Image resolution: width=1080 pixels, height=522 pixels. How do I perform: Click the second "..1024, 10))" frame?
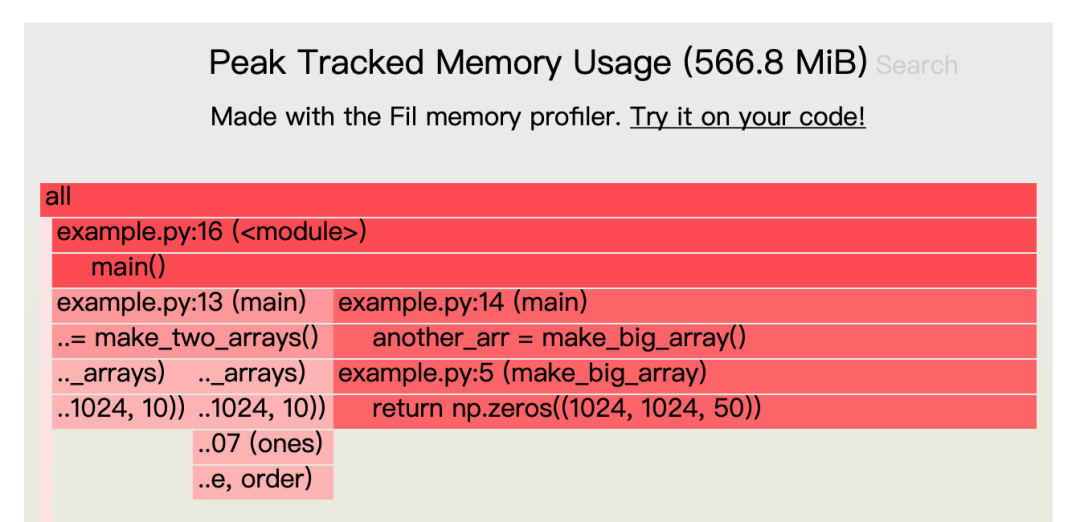(x=262, y=409)
